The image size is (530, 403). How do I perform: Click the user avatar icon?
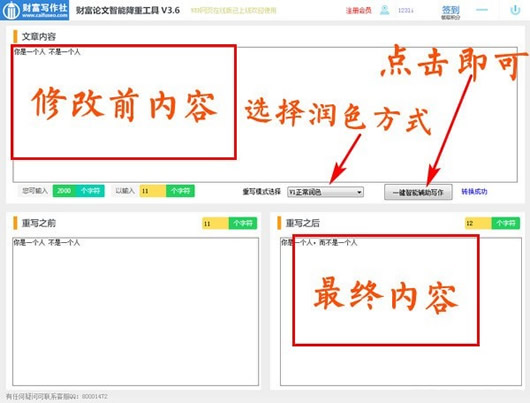[x=385, y=10]
